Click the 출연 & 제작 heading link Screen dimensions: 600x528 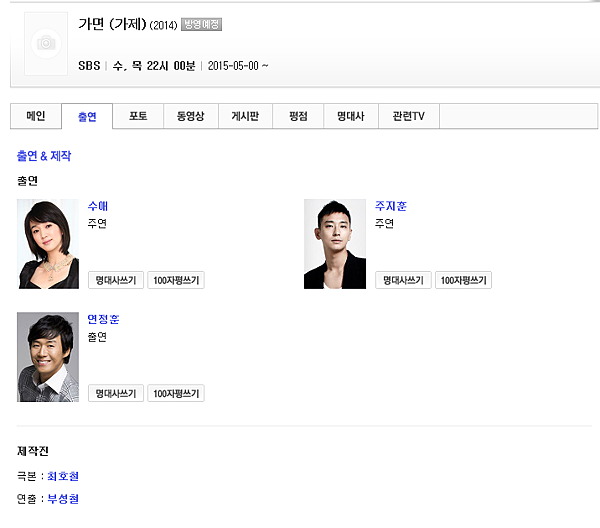[44, 156]
